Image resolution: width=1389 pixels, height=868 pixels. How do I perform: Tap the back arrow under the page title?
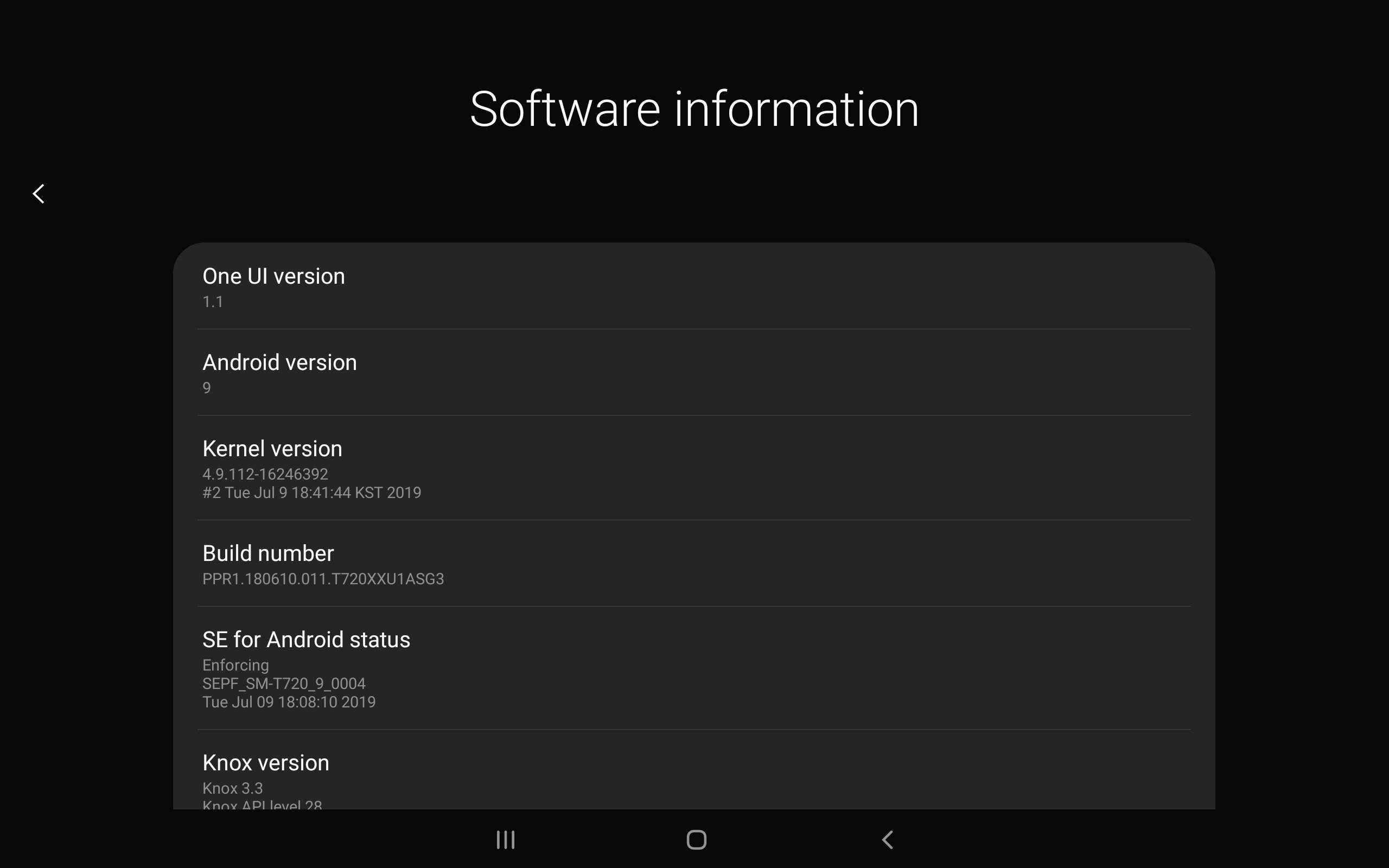coord(39,194)
